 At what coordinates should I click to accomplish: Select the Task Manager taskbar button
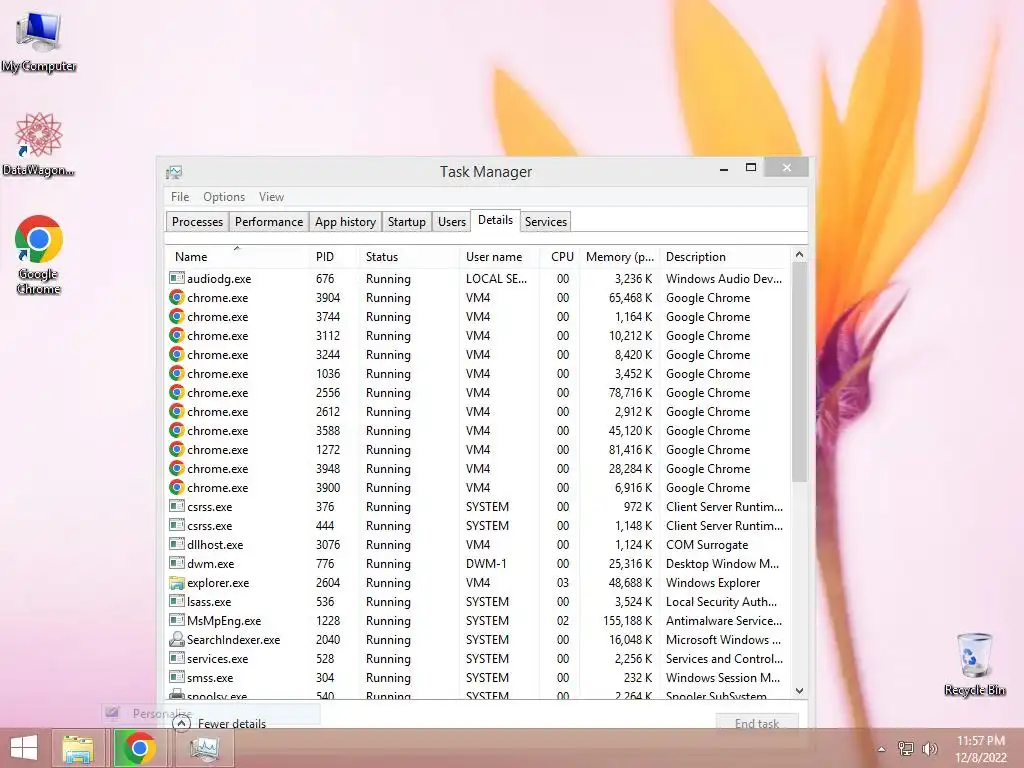tap(204, 748)
